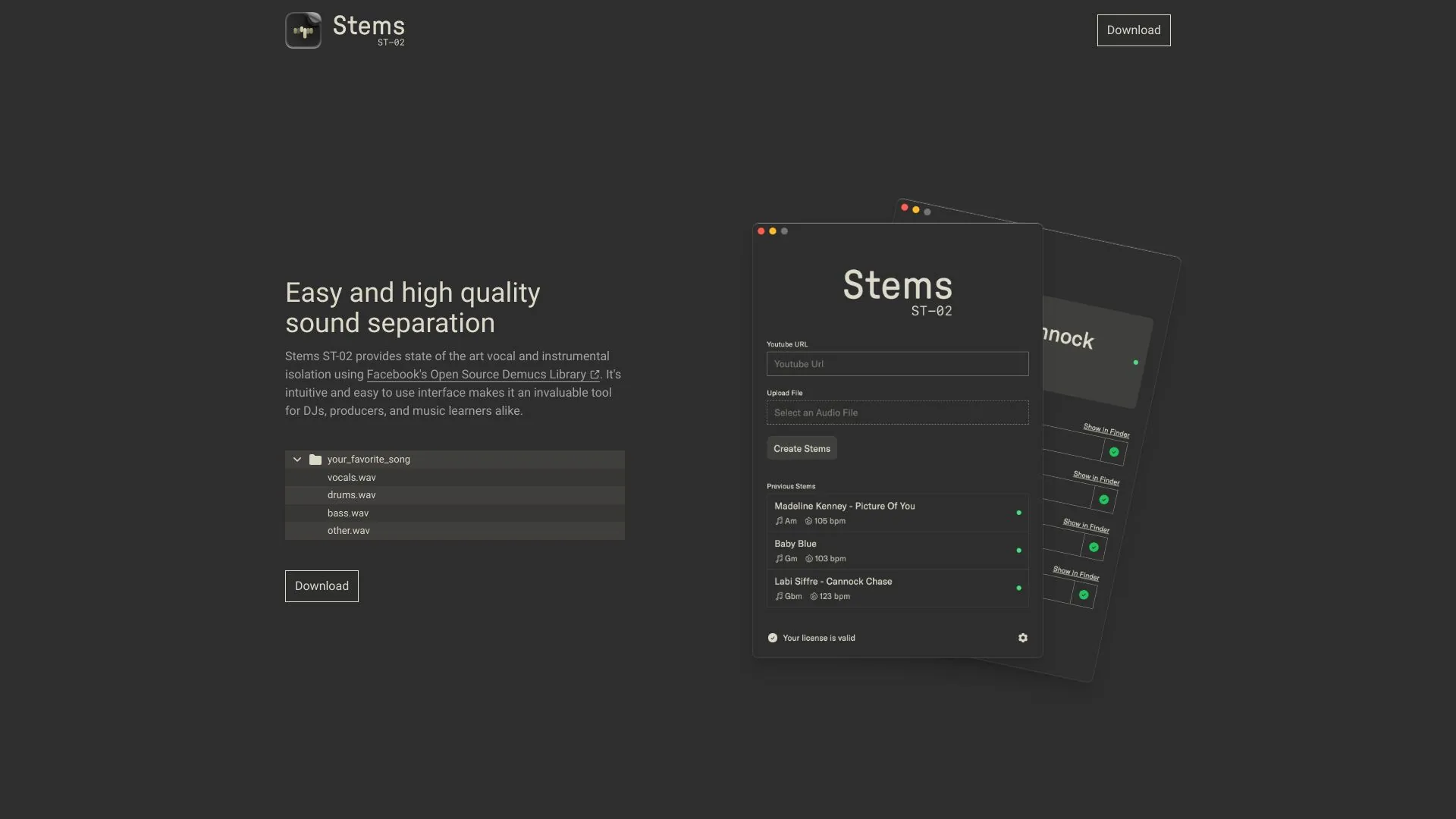The height and width of the screenshot is (819, 1456).
Task: Click the Youtube Url input field
Action: (898, 364)
